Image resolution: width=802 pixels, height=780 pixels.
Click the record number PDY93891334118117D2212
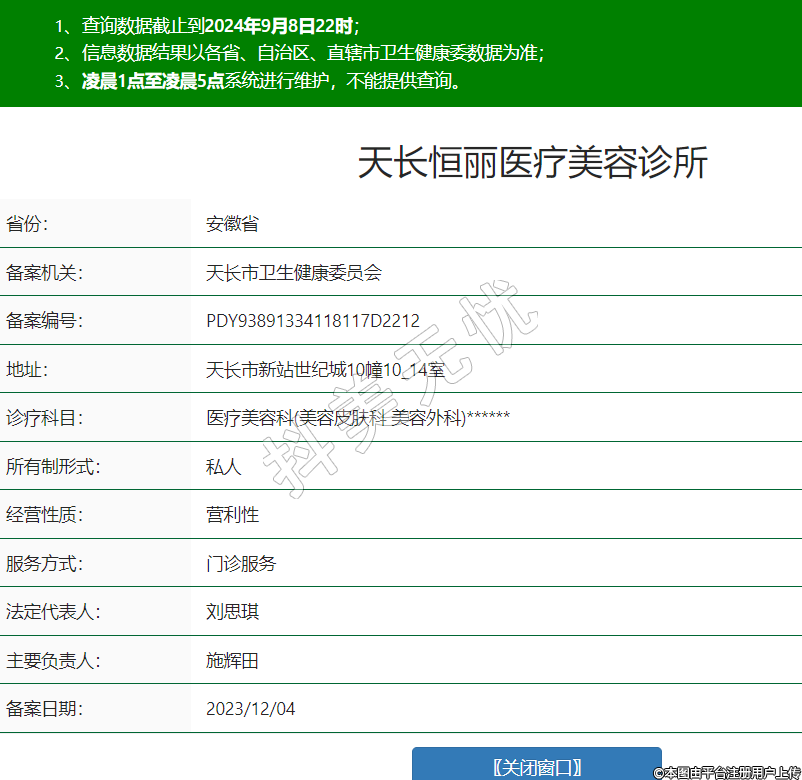click(312, 321)
